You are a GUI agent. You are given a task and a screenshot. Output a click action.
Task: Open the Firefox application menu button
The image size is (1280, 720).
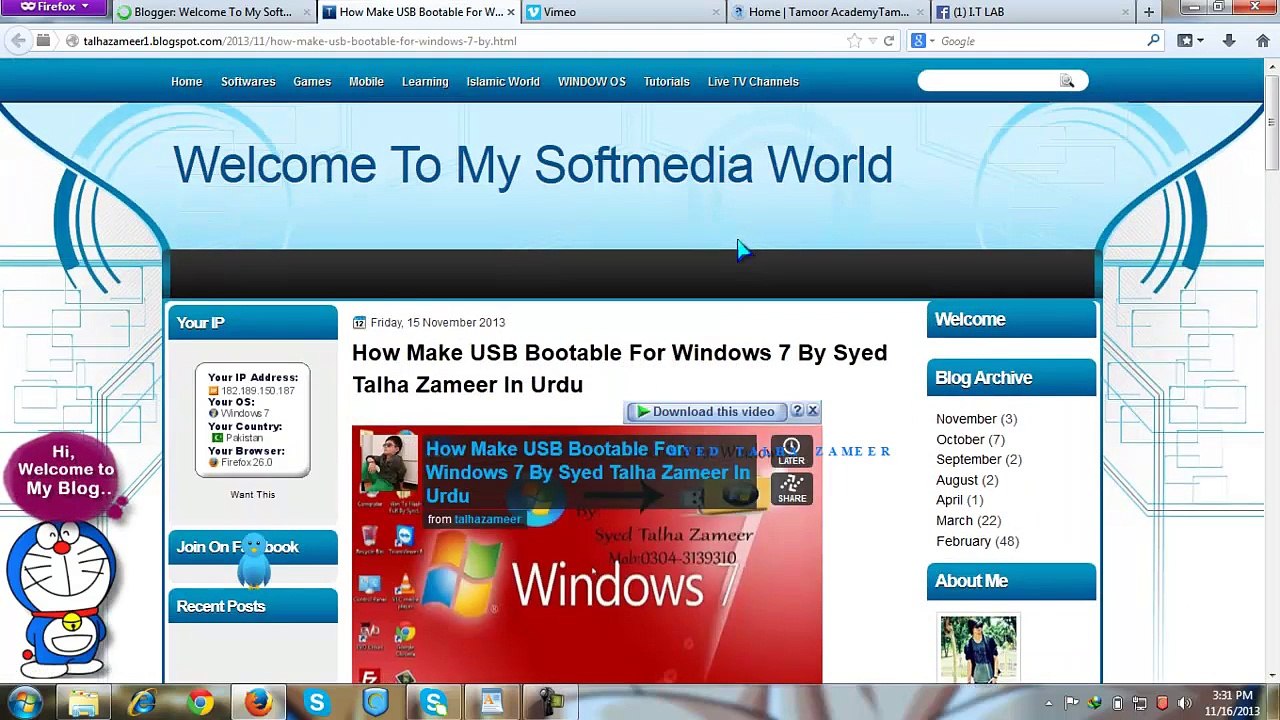coord(55,7)
